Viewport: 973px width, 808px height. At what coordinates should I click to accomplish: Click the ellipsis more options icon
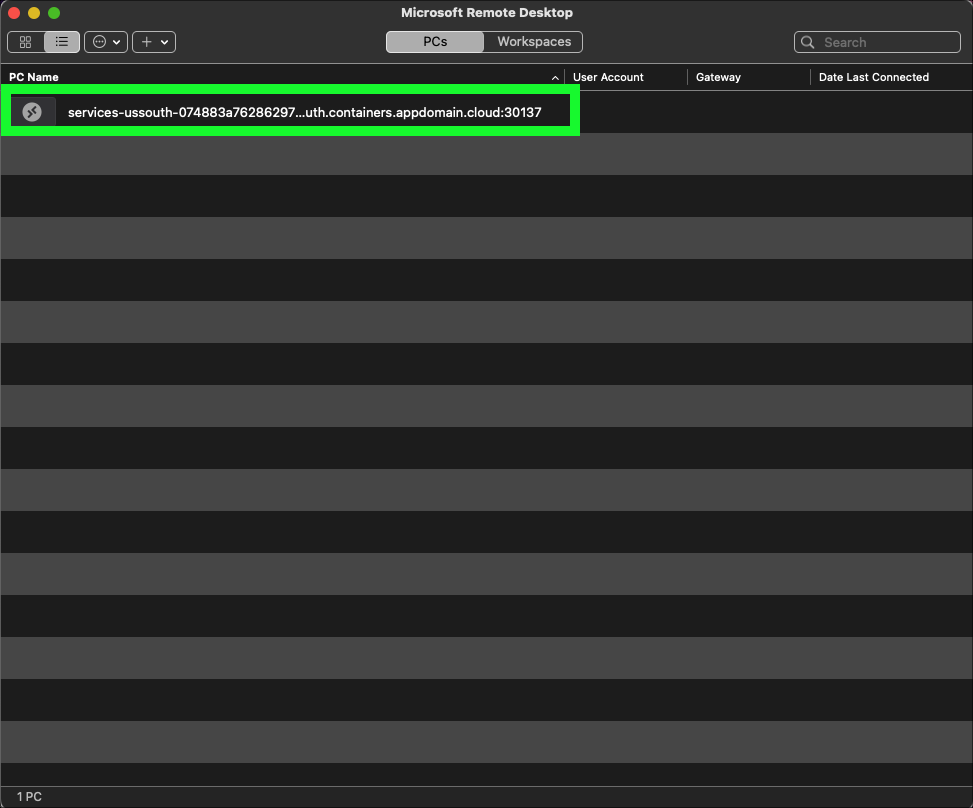[x=99, y=42]
